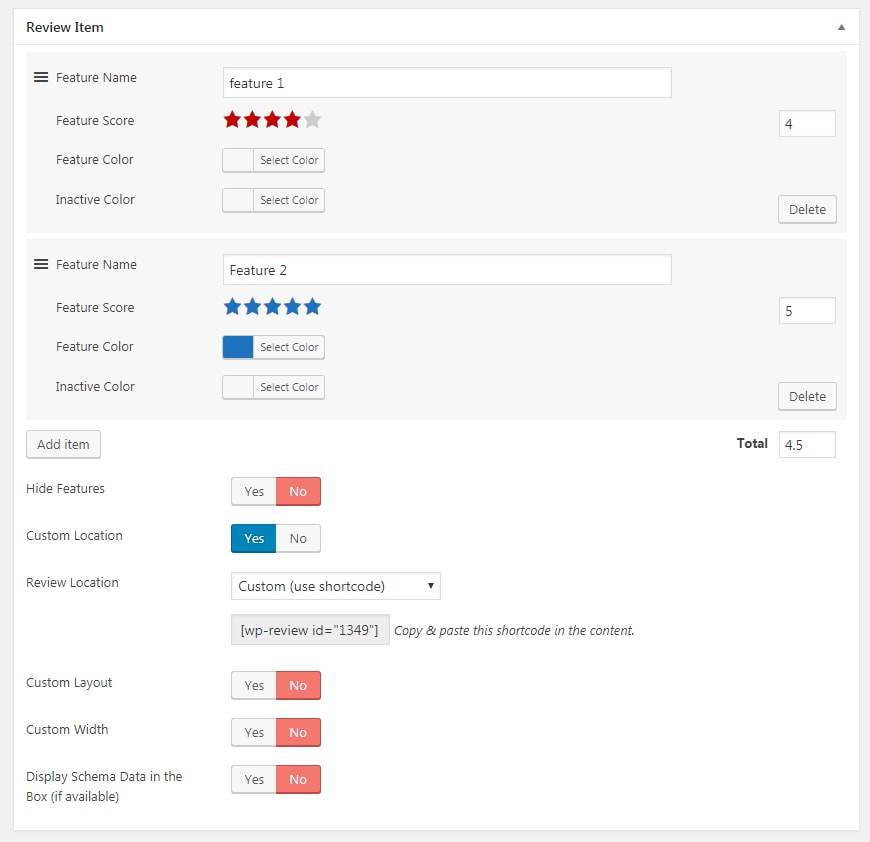Screen dimensions: 870x842
Task: Click the wp-review shortcode field
Action: pos(310,630)
